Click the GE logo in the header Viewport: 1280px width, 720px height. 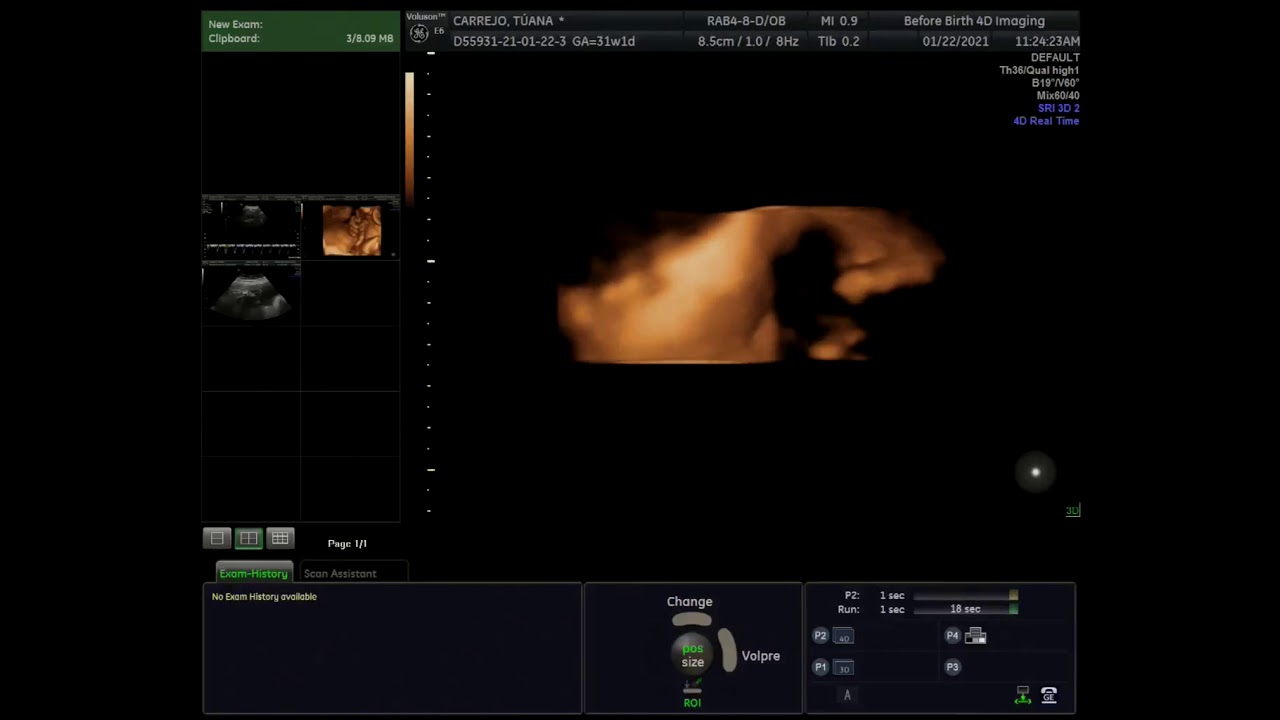click(419, 33)
